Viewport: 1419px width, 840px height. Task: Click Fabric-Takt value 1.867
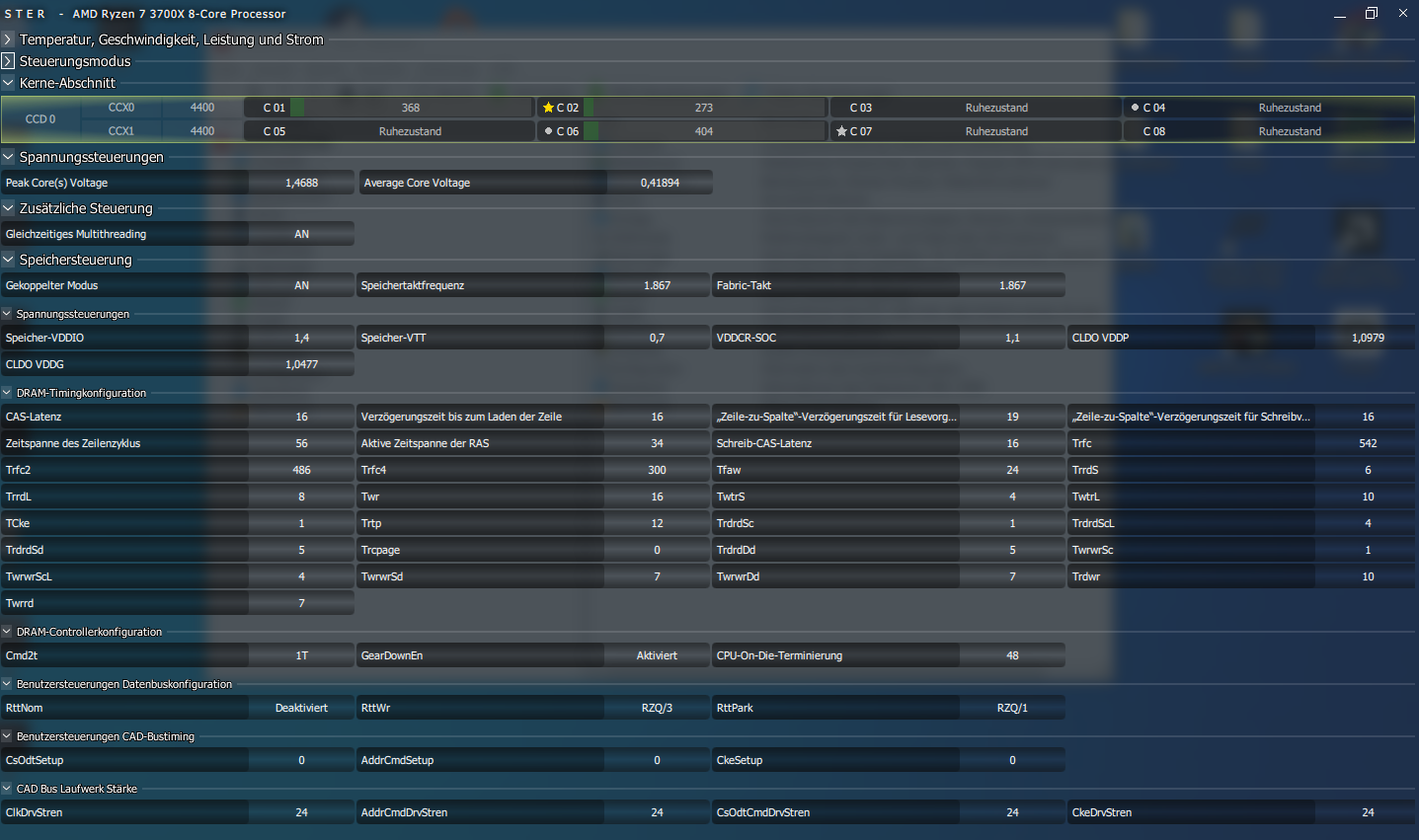1012,285
